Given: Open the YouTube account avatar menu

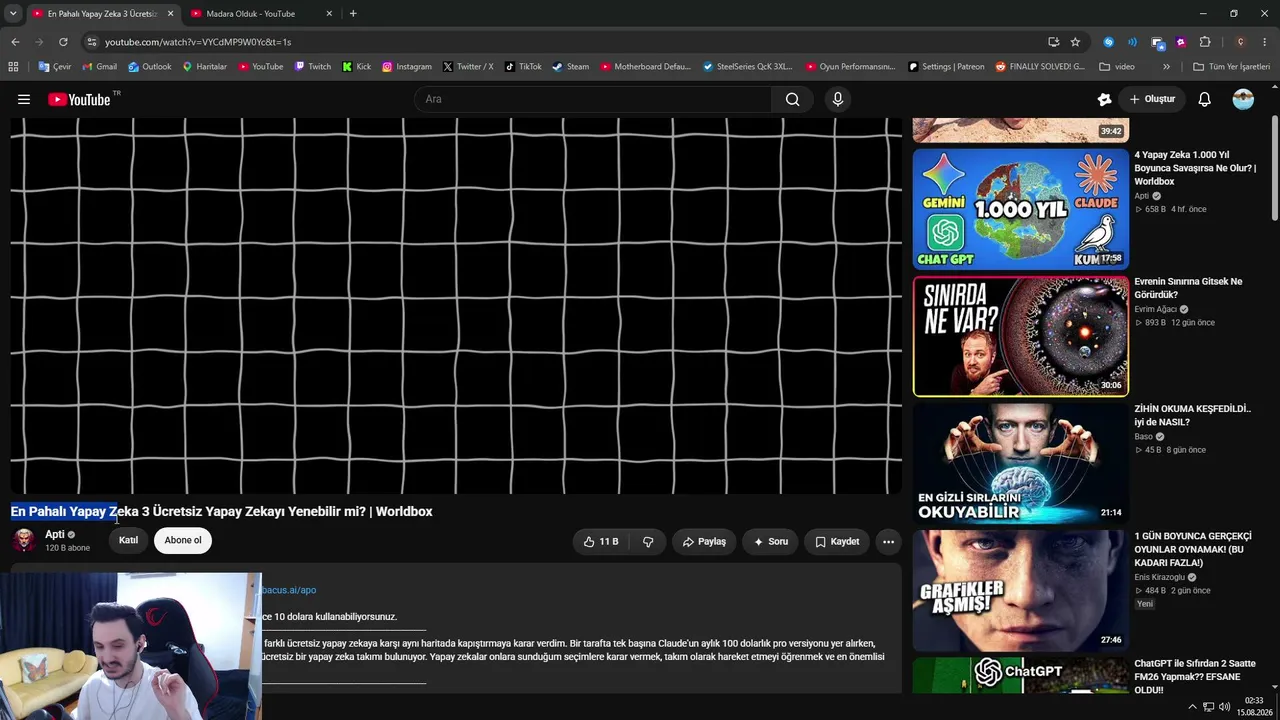Looking at the screenshot, I should click(x=1243, y=99).
